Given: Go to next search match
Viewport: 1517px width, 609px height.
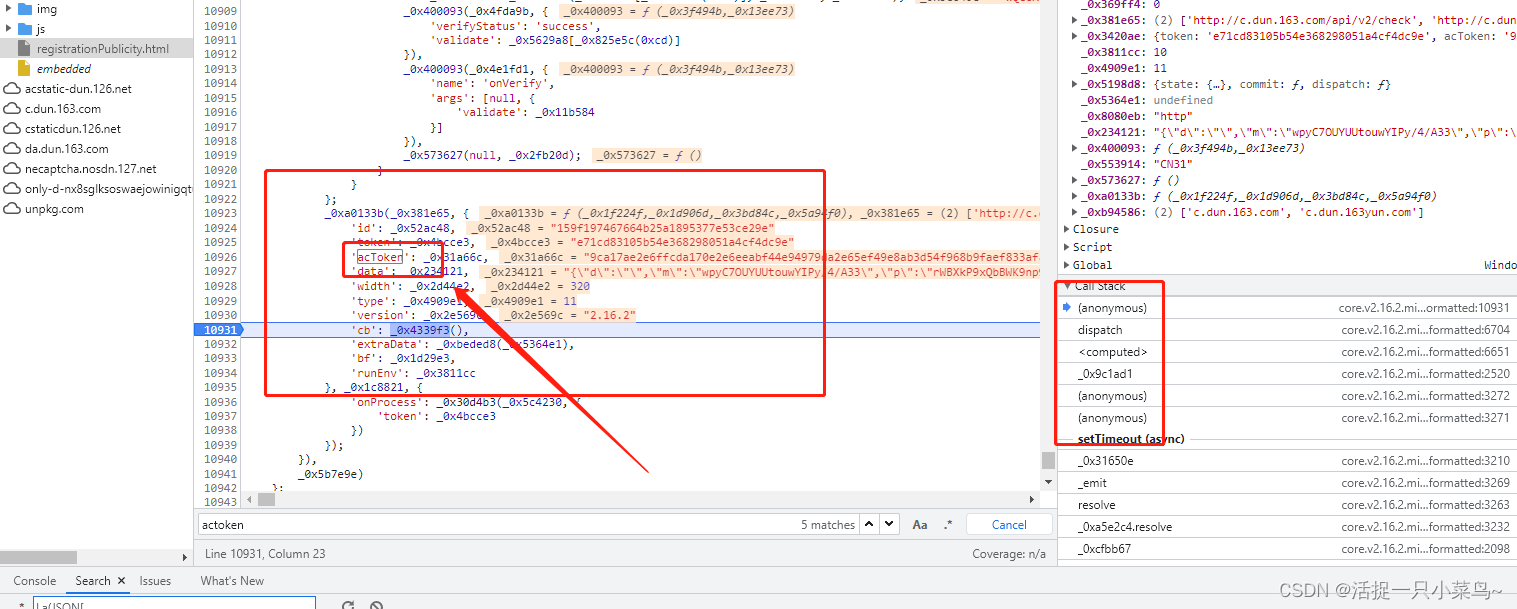Looking at the screenshot, I should [x=889, y=524].
